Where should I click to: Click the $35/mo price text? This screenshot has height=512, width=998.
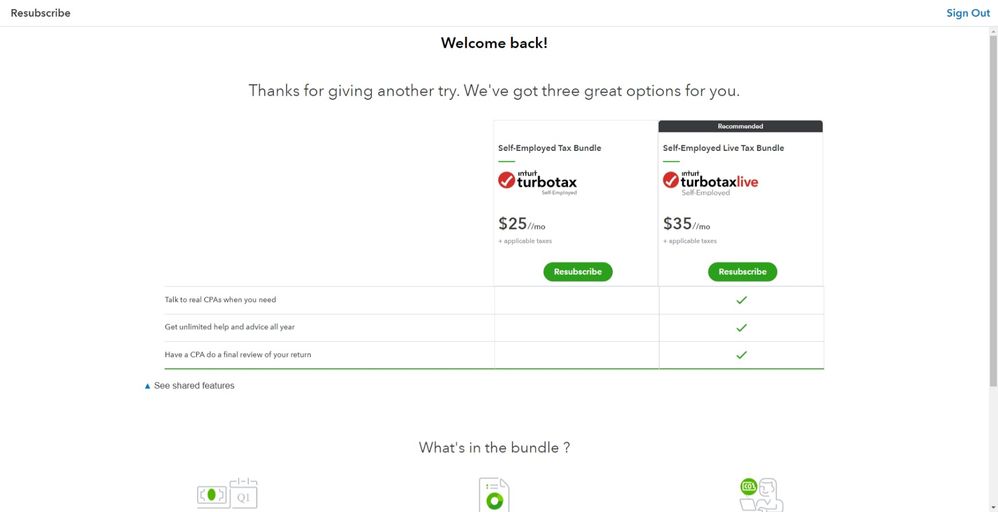click(x=689, y=225)
